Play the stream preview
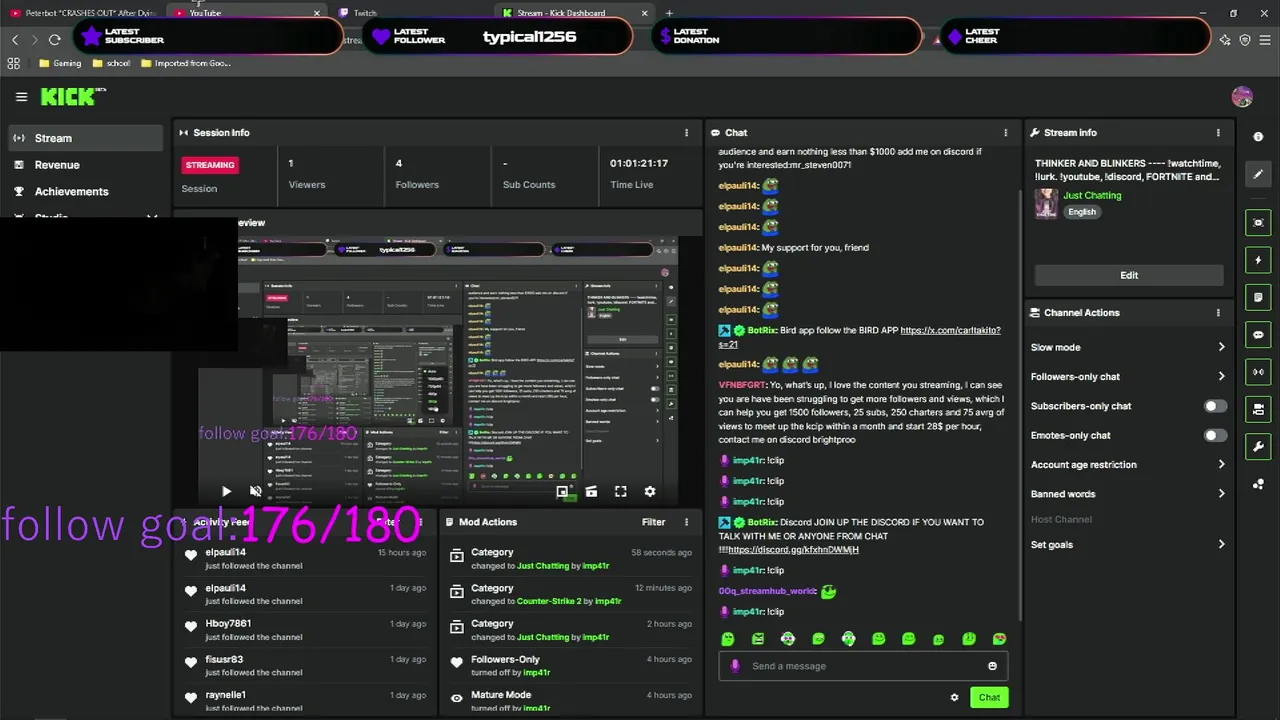This screenshot has width=1280, height=720. click(x=226, y=491)
